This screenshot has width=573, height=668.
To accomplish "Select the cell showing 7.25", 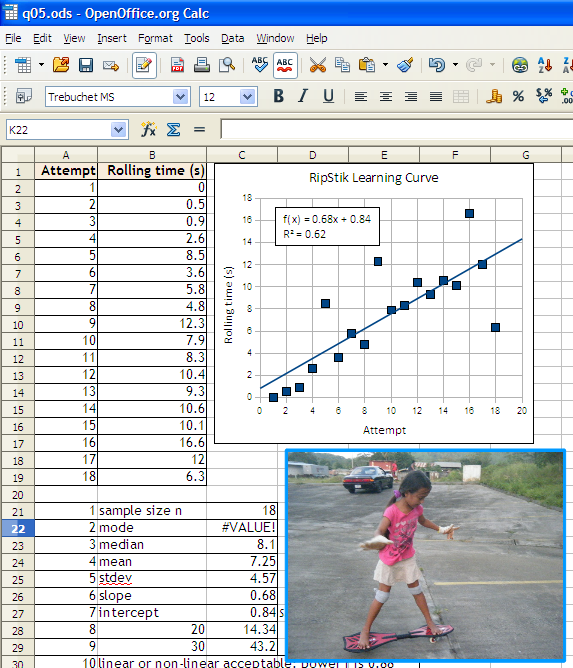I will [242, 561].
